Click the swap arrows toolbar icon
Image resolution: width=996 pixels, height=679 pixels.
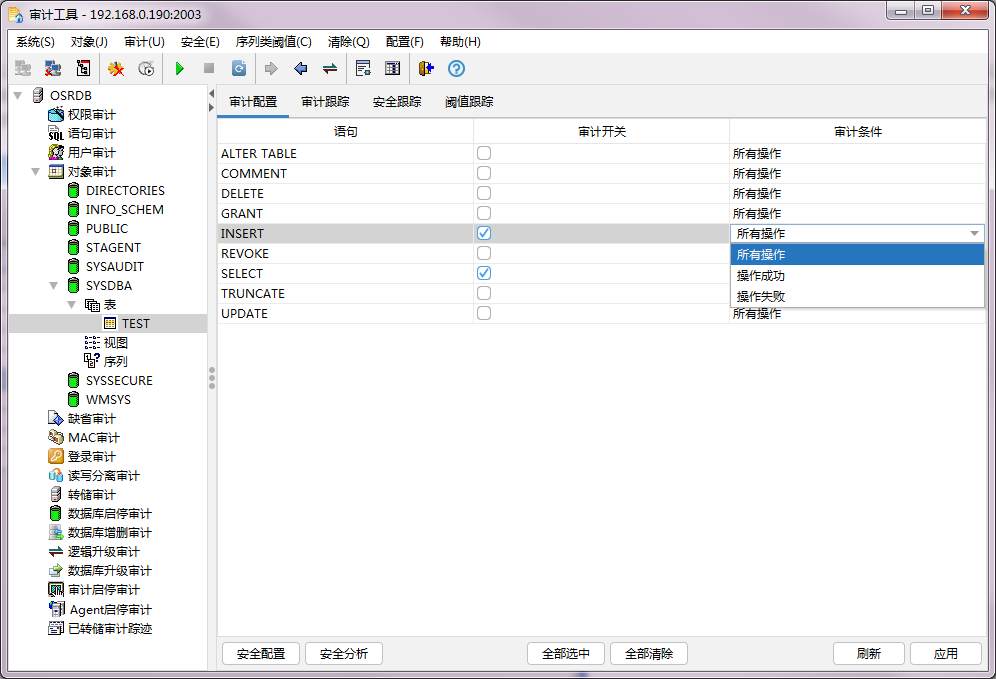click(x=329, y=69)
